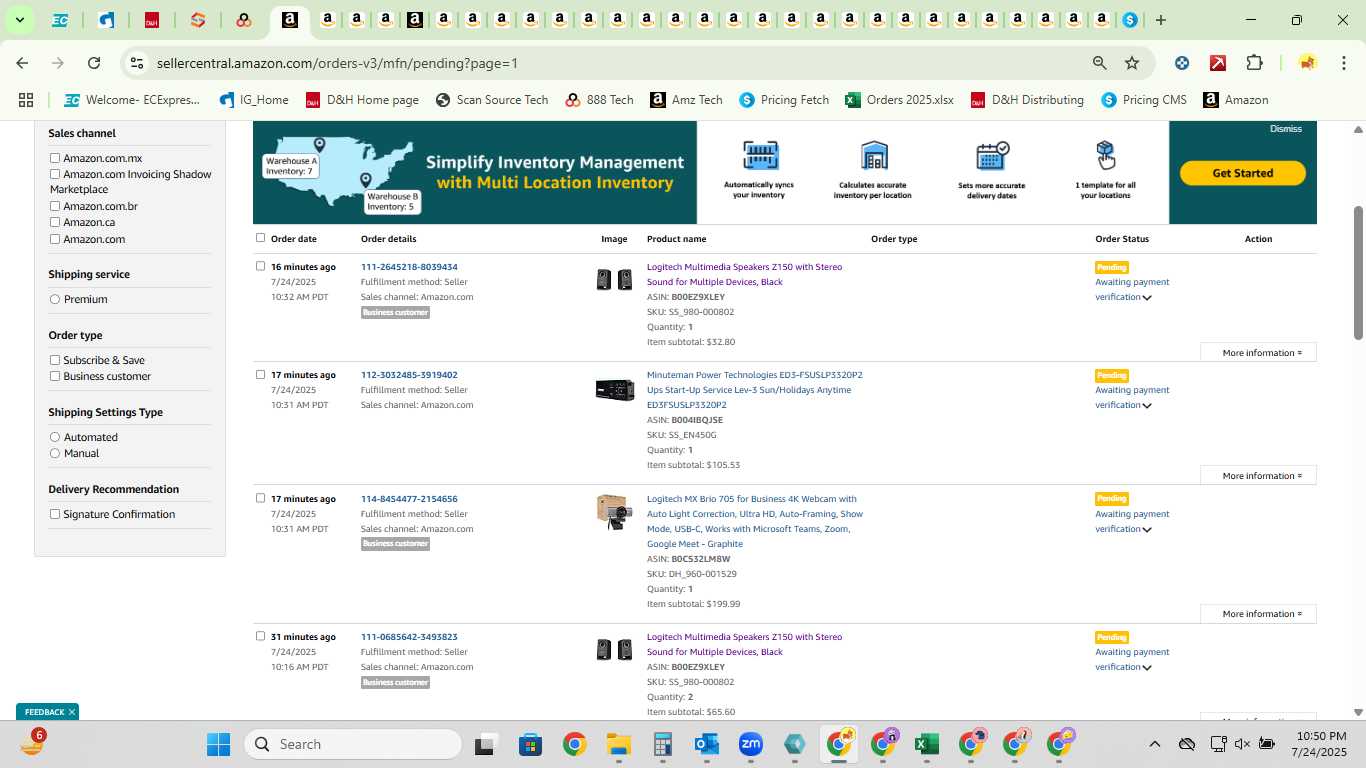Open the Extensions puzzle icon

(x=1254, y=63)
